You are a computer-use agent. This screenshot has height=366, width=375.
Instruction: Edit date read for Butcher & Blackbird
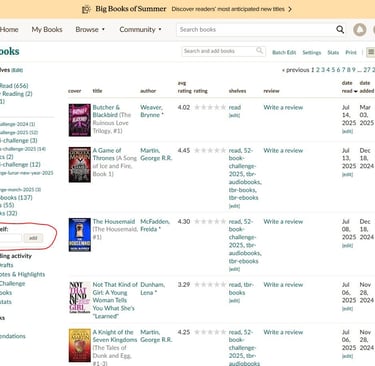pos(347,131)
